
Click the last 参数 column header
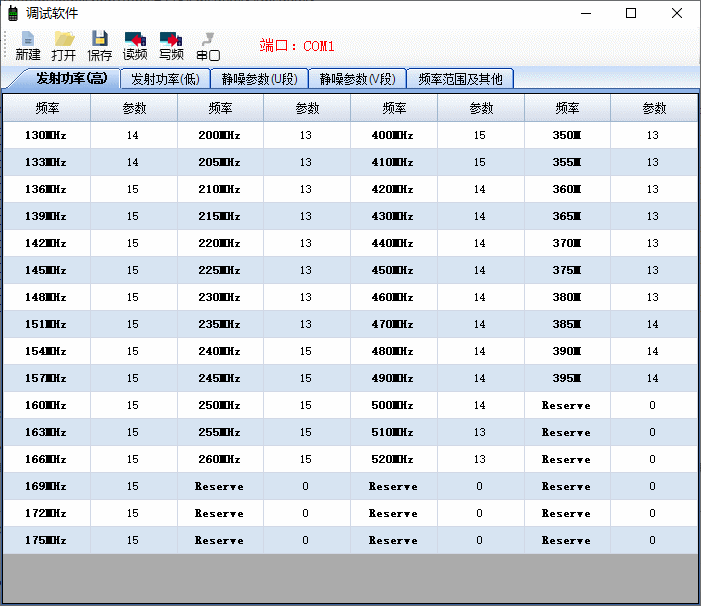tap(654, 108)
